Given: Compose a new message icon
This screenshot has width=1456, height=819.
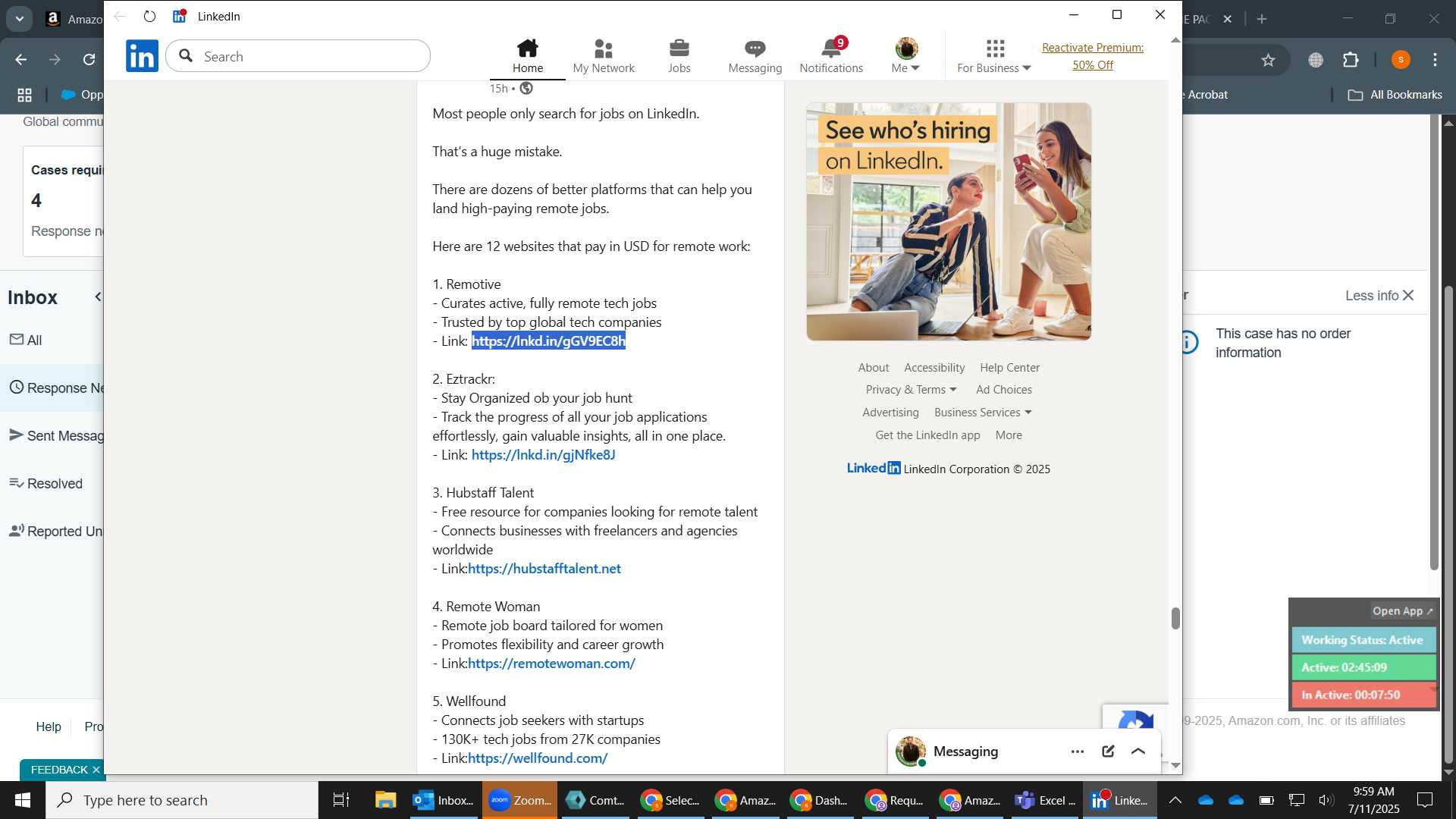Looking at the screenshot, I should (x=1108, y=752).
